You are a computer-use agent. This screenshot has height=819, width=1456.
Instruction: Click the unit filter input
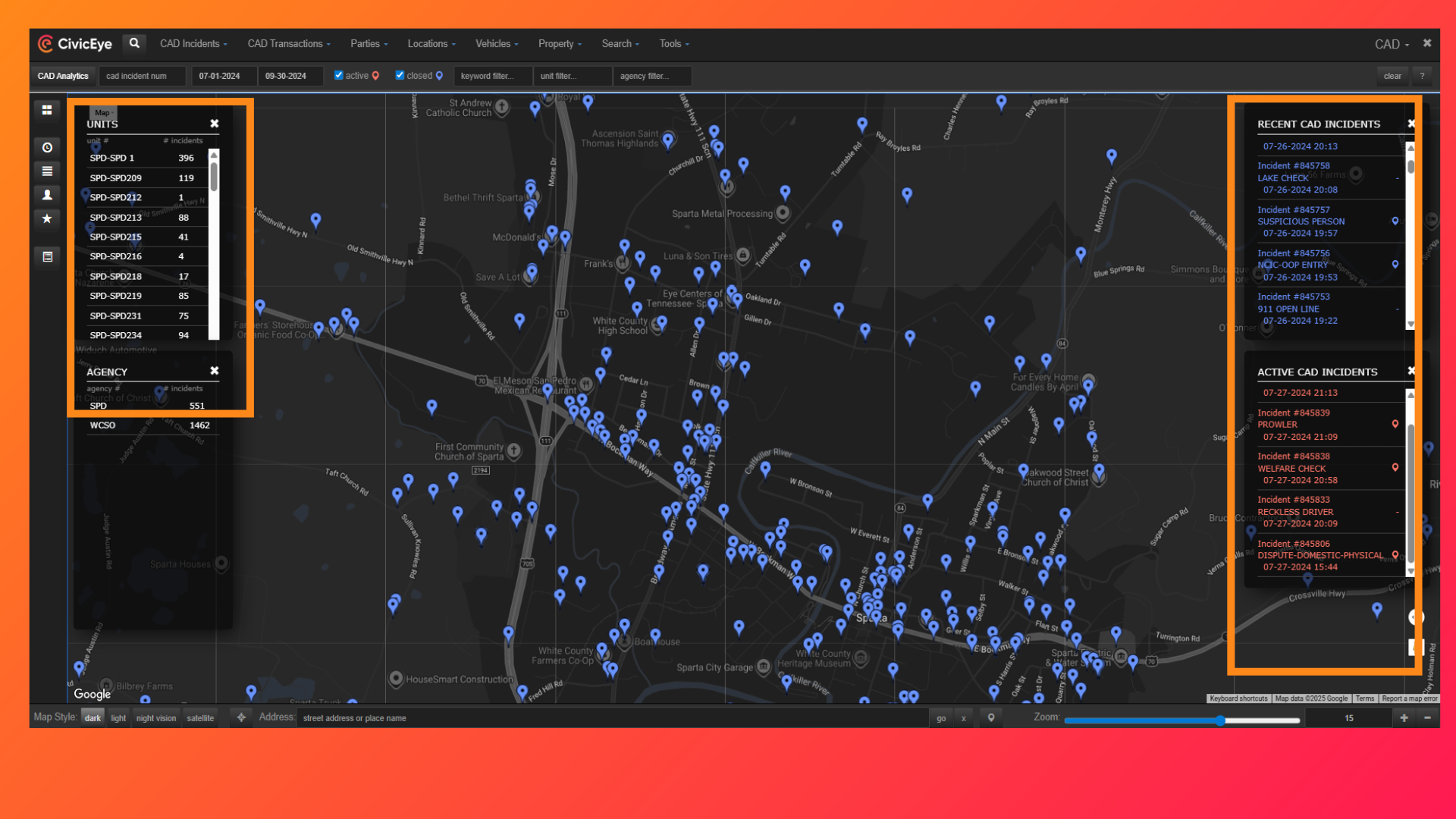[x=573, y=76]
